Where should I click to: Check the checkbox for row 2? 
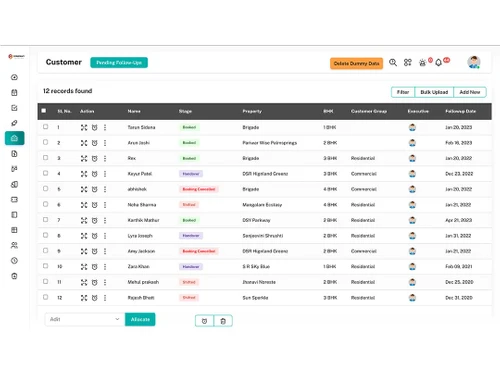tap(45, 142)
